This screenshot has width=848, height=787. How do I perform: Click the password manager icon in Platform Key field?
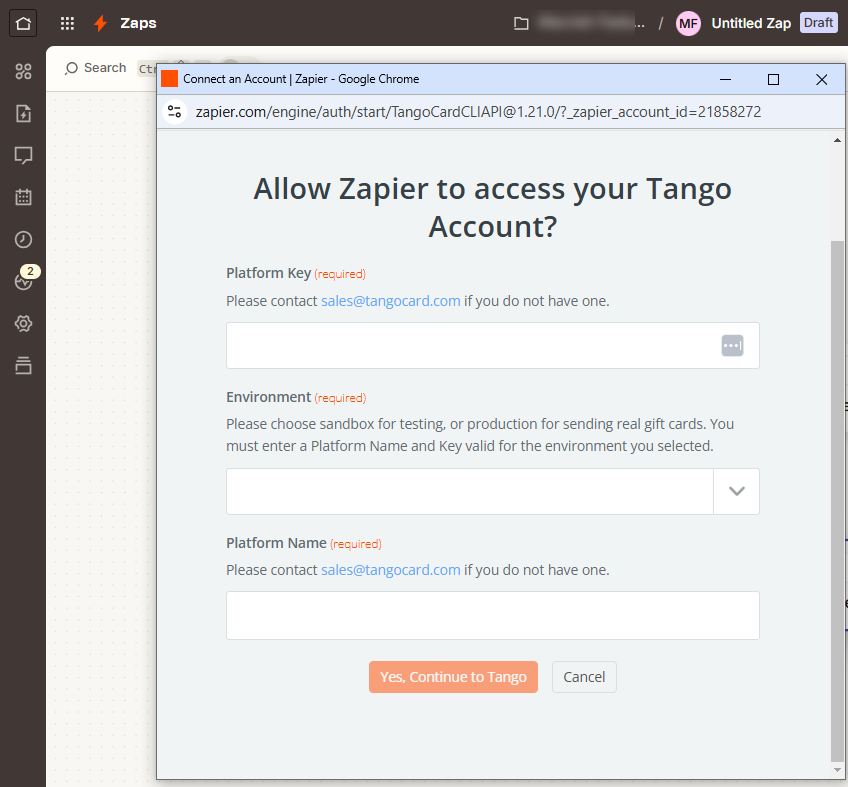732,346
